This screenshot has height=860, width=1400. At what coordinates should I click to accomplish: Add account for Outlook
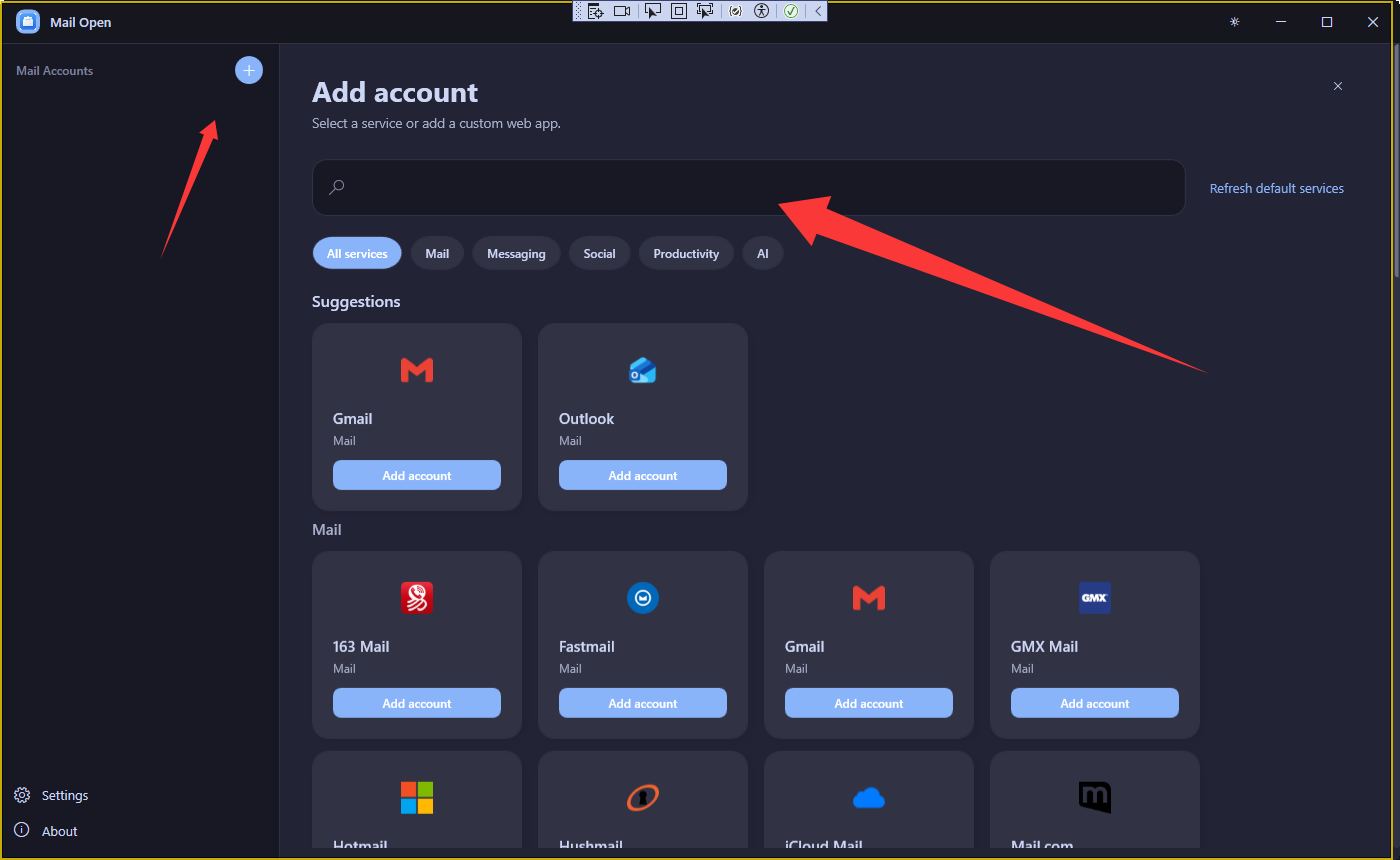click(643, 475)
